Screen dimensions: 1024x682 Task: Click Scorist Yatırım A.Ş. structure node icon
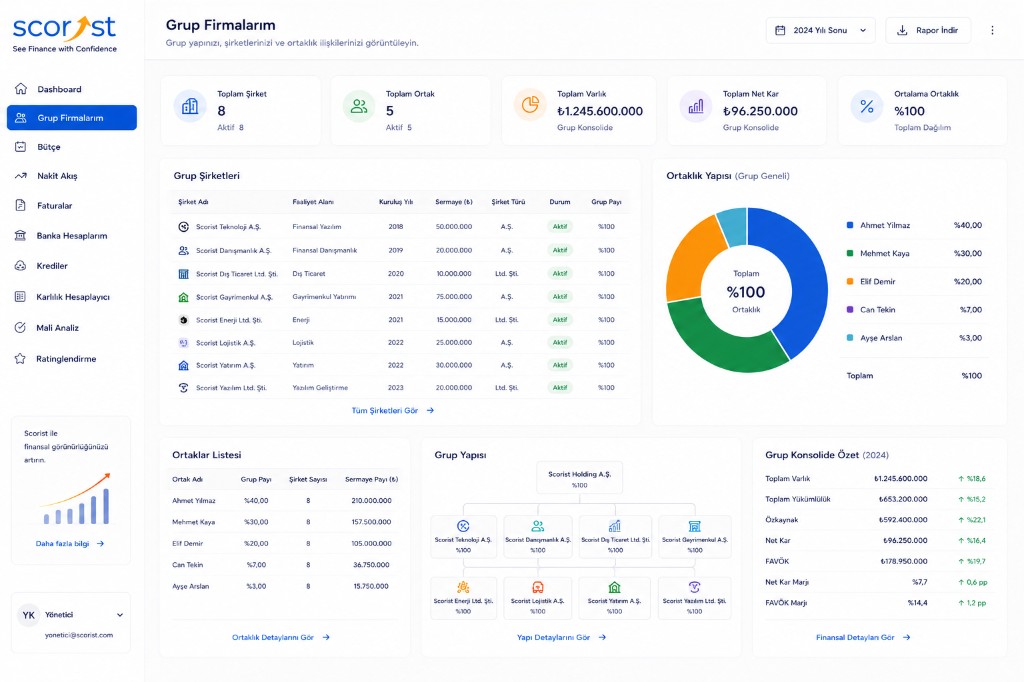pyautogui.click(x=615, y=587)
